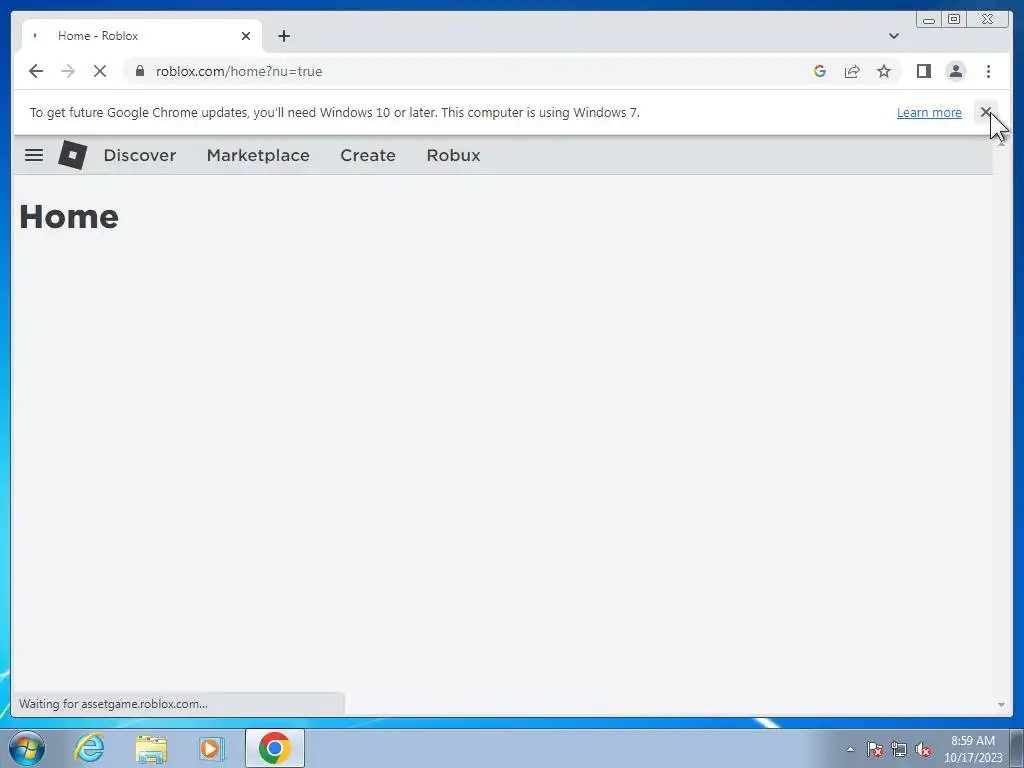Click the muted volume tray icon

923,749
